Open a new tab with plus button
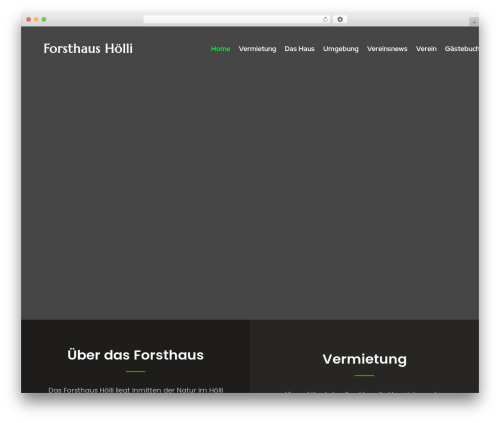Image resolution: width=500 pixels, height=423 pixels. click(474, 22)
